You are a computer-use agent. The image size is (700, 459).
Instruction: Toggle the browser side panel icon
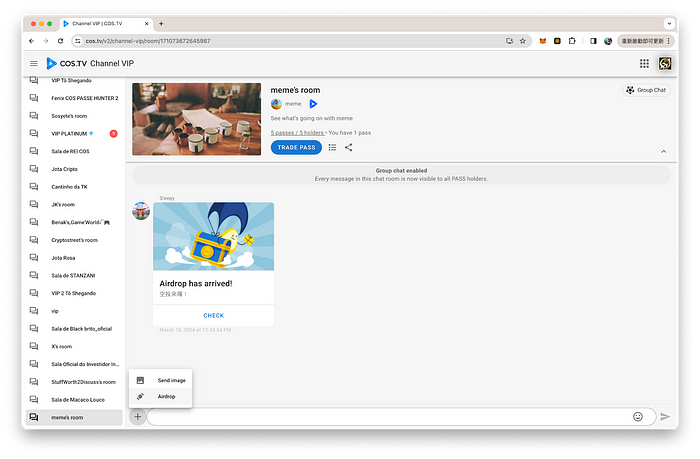(593, 41)
